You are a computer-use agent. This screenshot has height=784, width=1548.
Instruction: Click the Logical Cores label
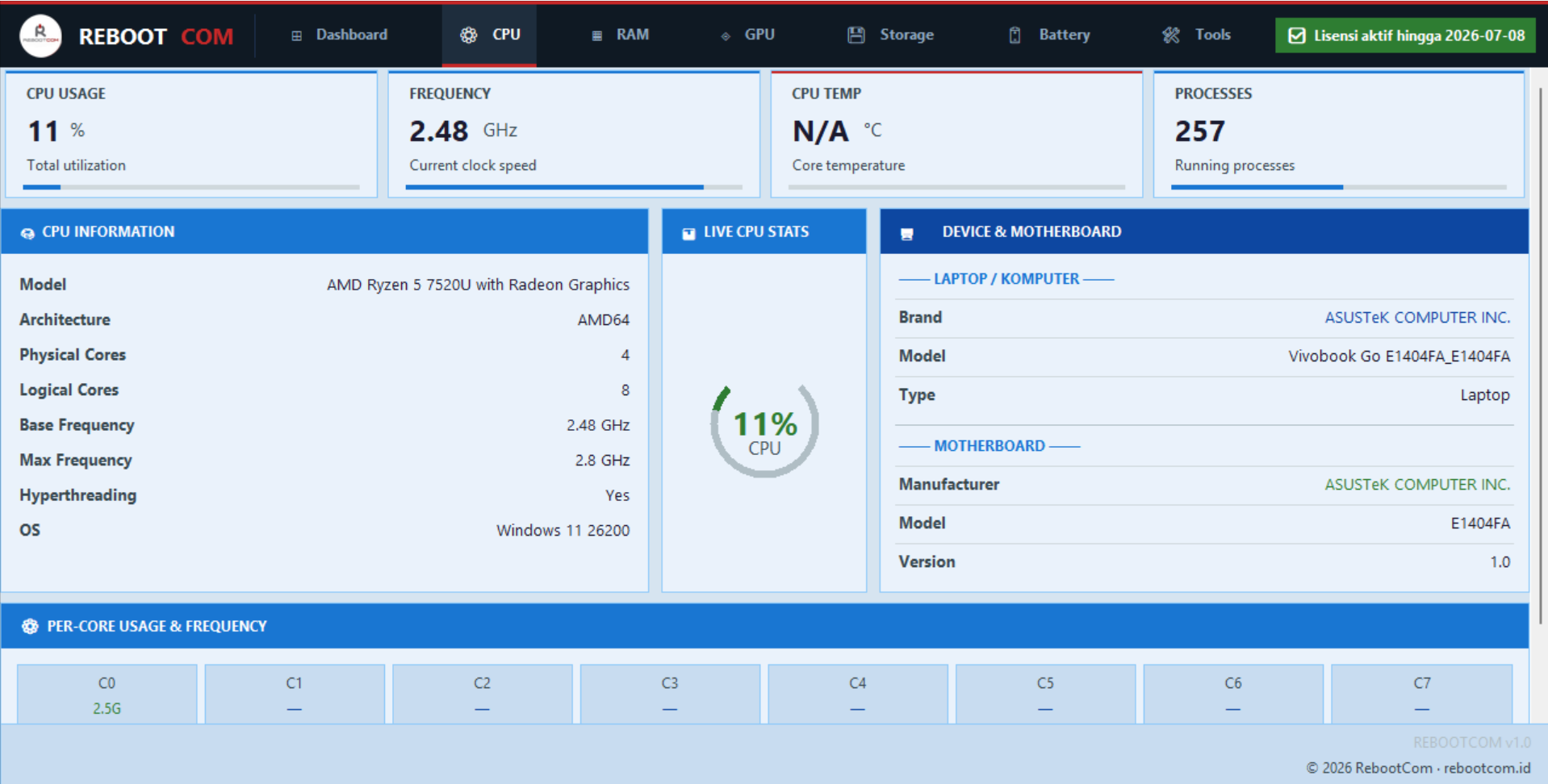pos(69,390)
